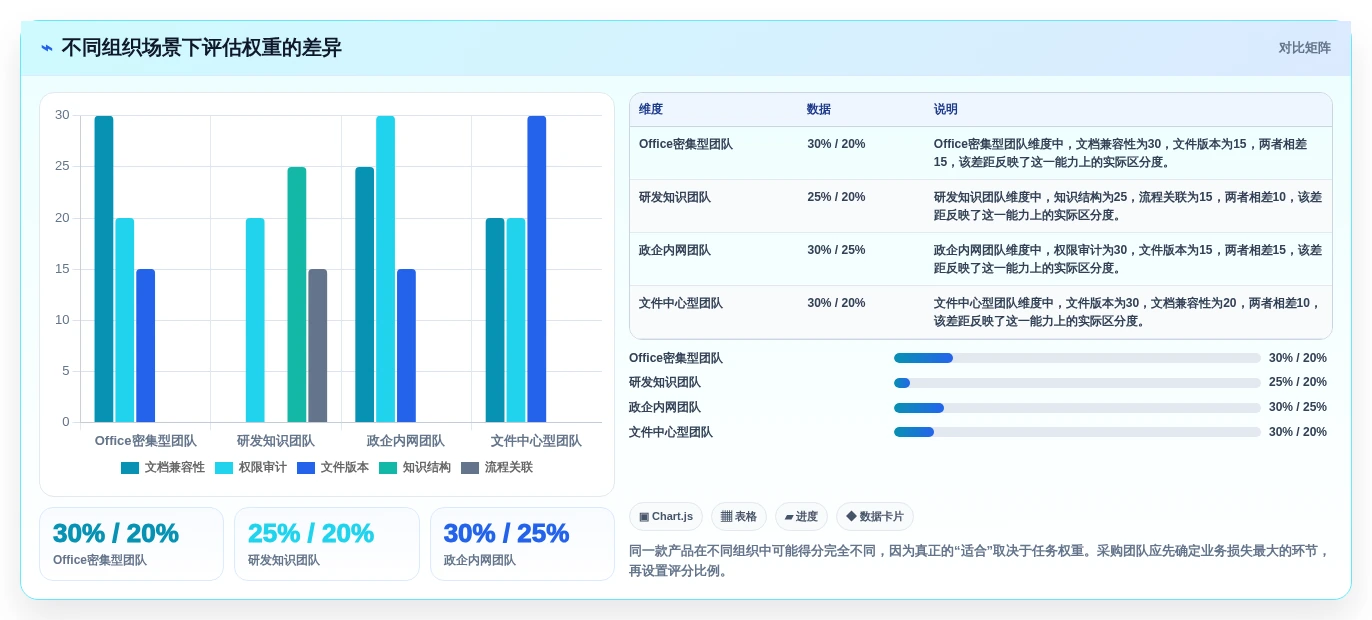
Task: Click the 维度 column header
Action: [651, 110]
